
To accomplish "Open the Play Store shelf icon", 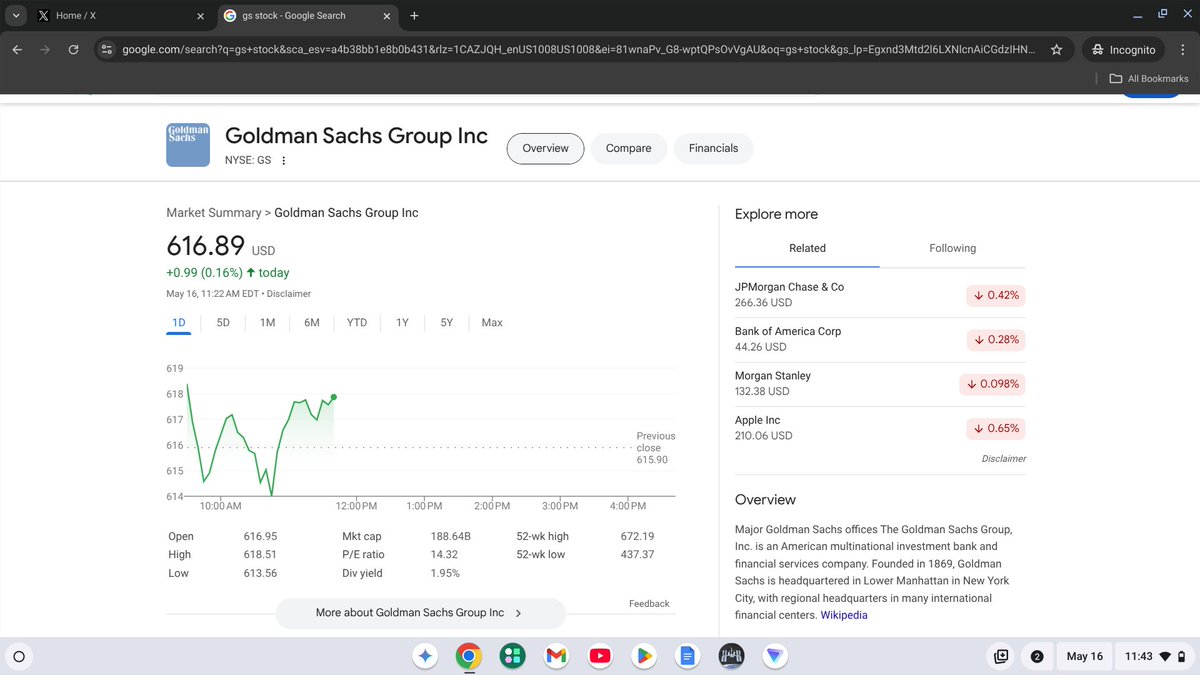I will point(643,656).
